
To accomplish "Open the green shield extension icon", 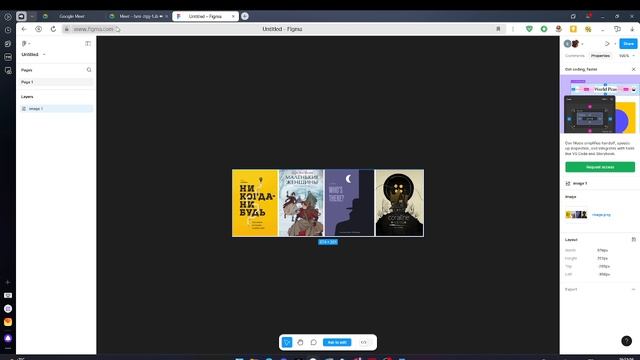I will point(529,29).
